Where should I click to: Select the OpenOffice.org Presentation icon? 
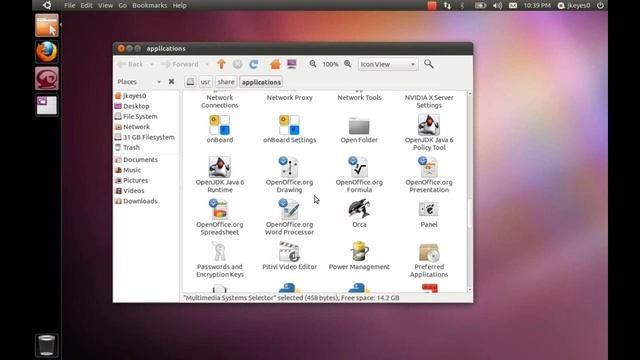(x=429, y=167)
